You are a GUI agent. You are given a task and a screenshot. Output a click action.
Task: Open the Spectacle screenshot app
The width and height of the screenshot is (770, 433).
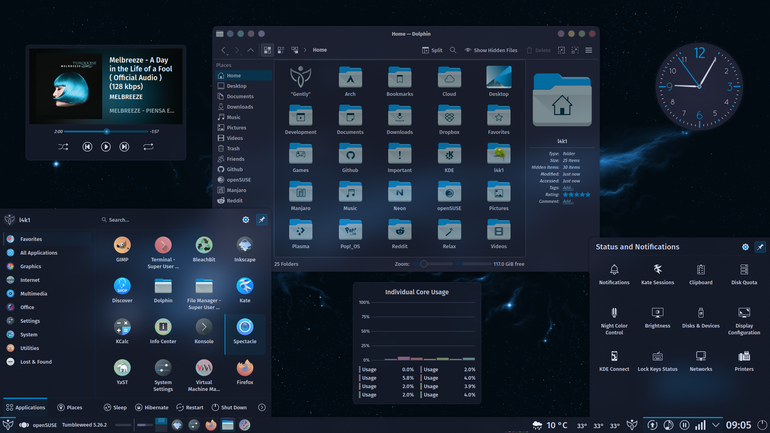pos(245,331)
